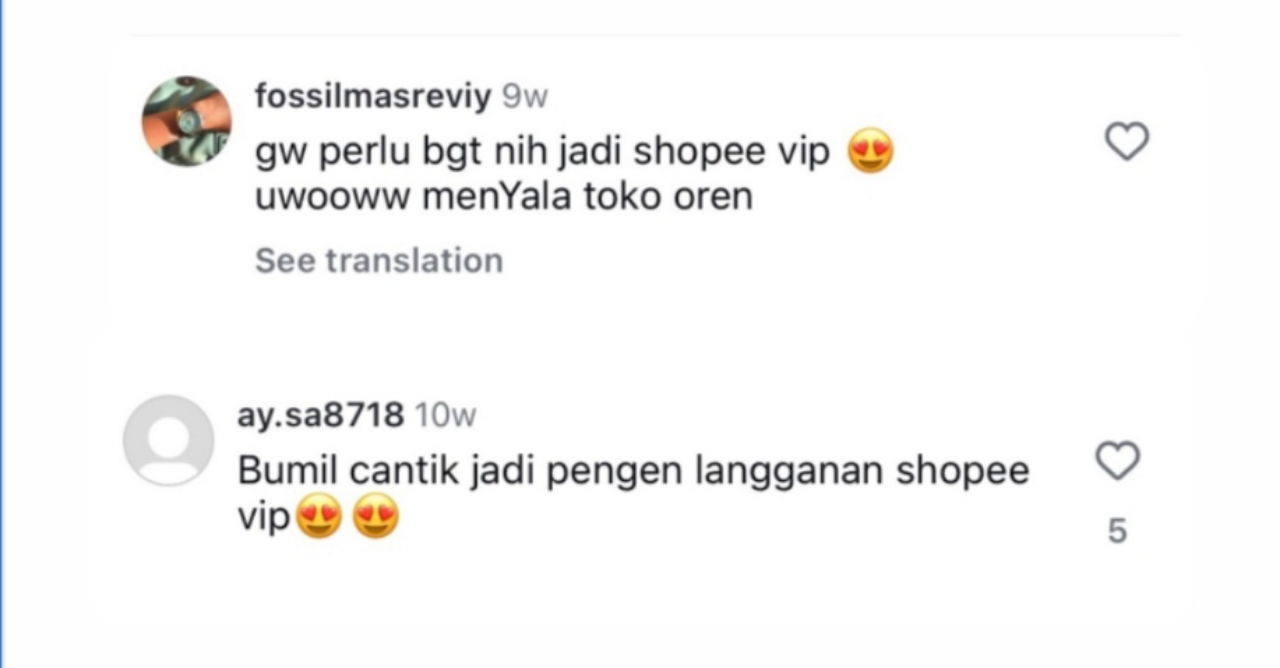This screenshot has width=1280, height=668.
Task: Like ay.sa8718's comment with the heart icon
Action: 1117,461
